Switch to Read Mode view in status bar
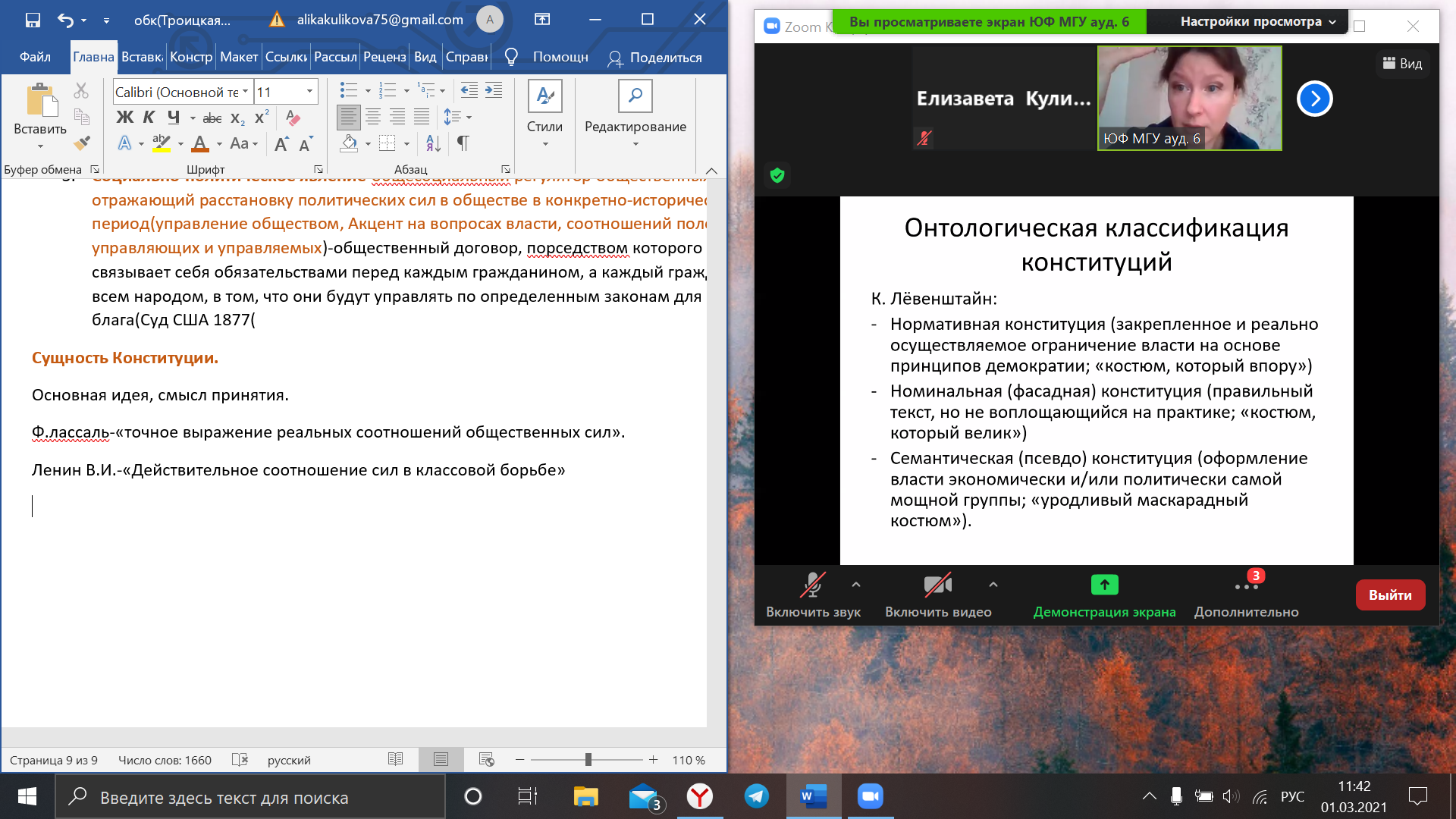 pos(395,759)
